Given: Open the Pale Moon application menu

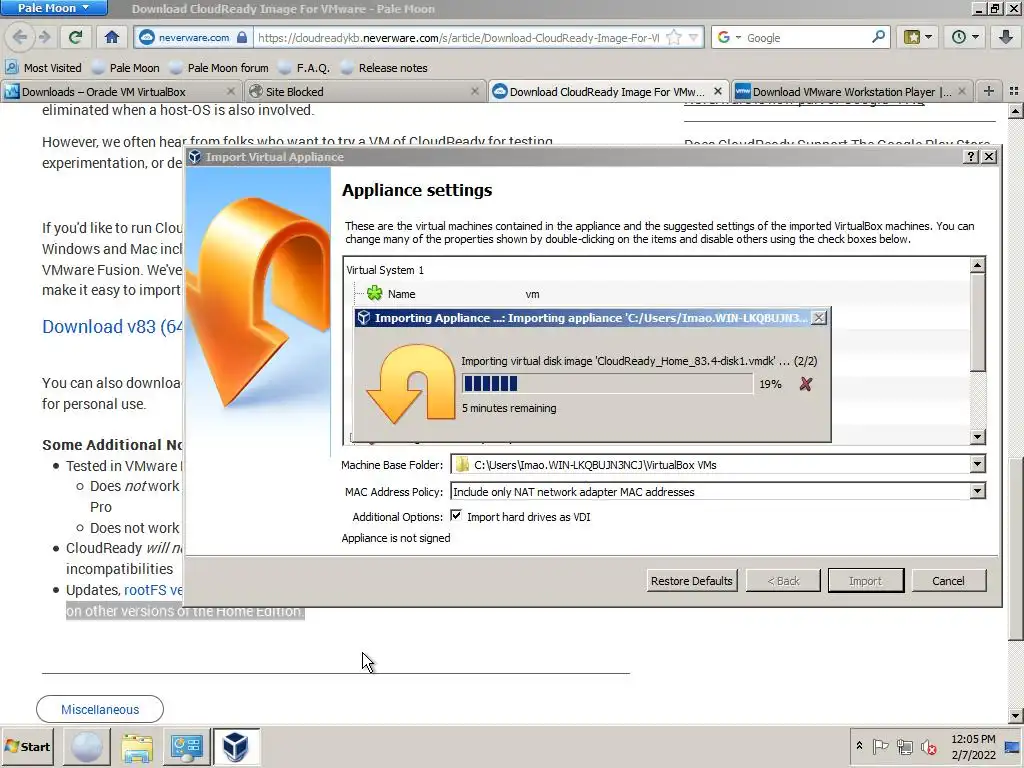Looking at the screenshot, I should coord(54,8).
